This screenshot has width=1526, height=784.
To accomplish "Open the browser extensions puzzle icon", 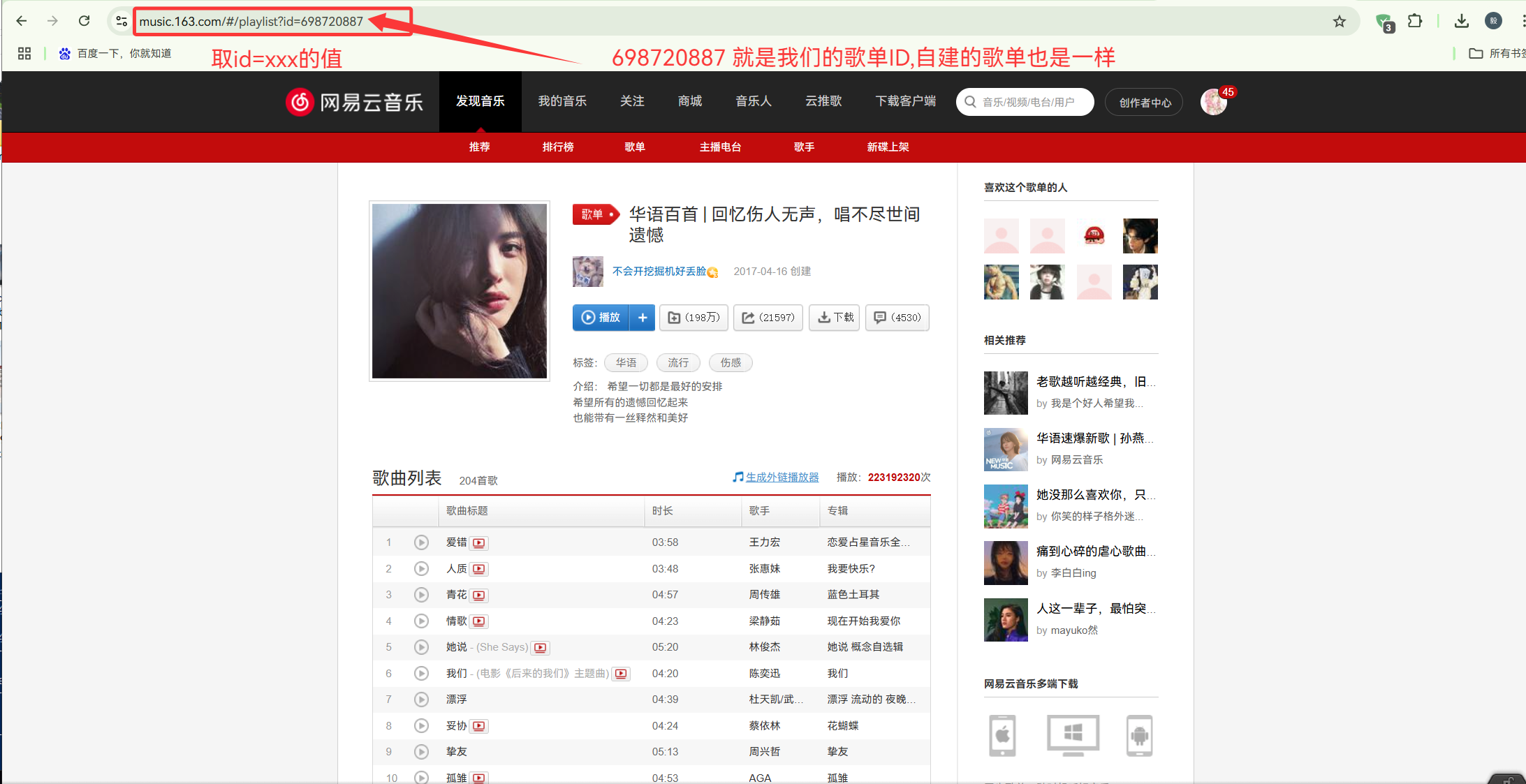I will click(x=1415, y=22).
